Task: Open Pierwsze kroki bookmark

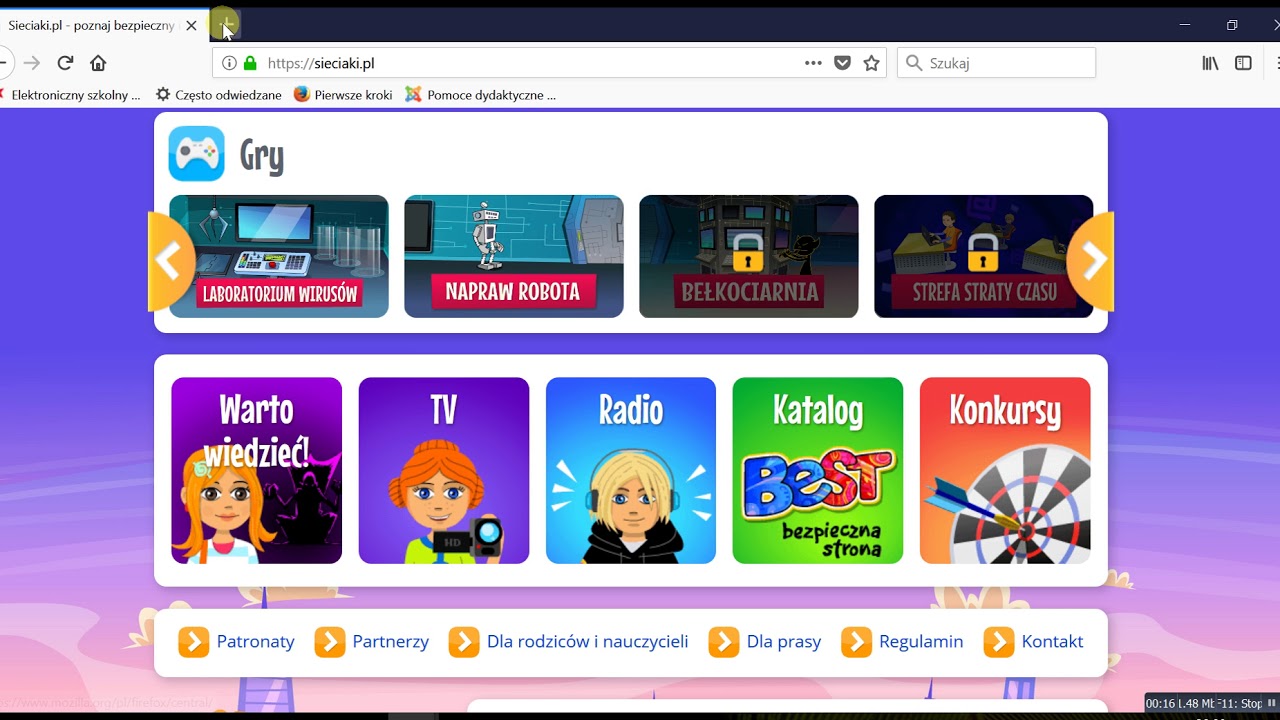Action: 343,95
